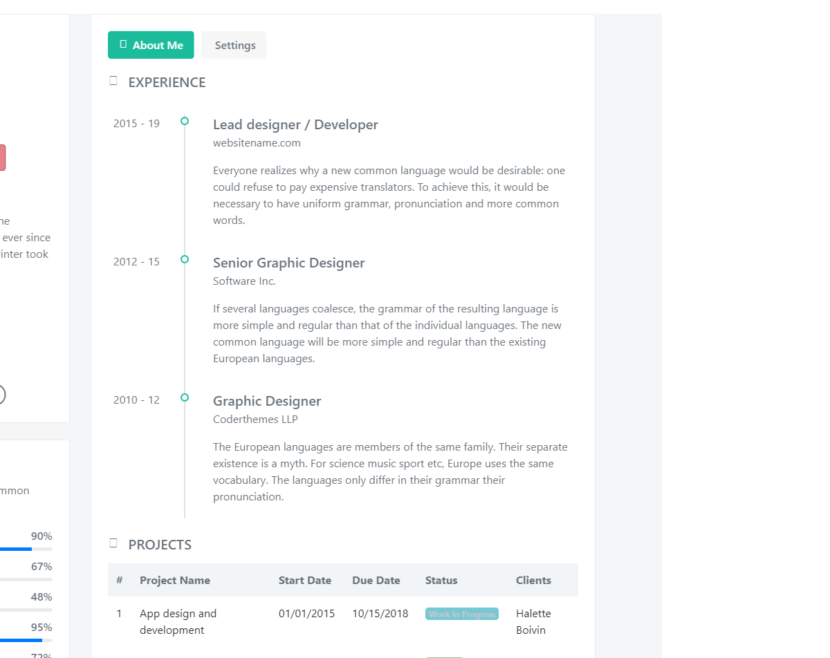Click the icon beside the EXPERIENCE heading

pos(113,81)
